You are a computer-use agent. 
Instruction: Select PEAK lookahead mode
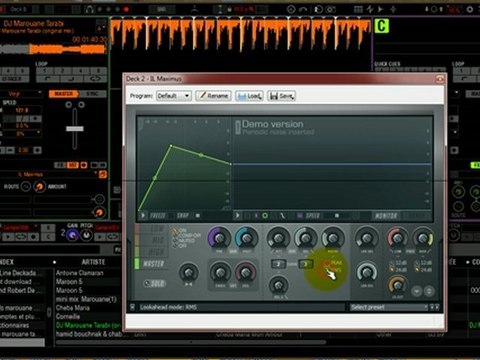click(x=333, y=263)
